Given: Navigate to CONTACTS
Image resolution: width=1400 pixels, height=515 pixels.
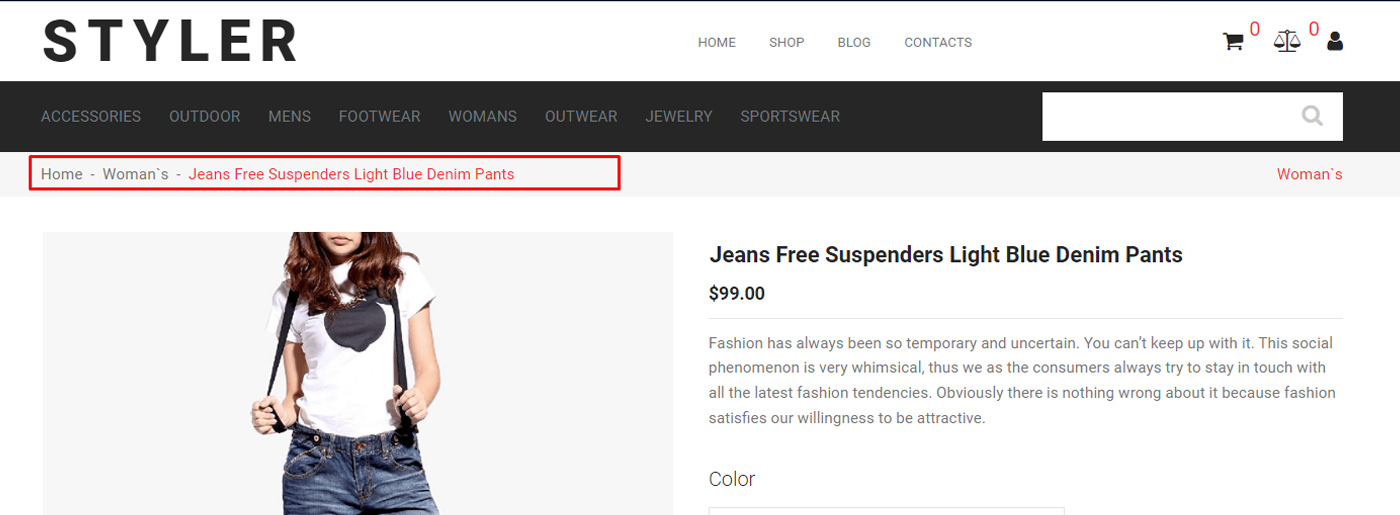Looking at the screenshot, I should point(938,42).
